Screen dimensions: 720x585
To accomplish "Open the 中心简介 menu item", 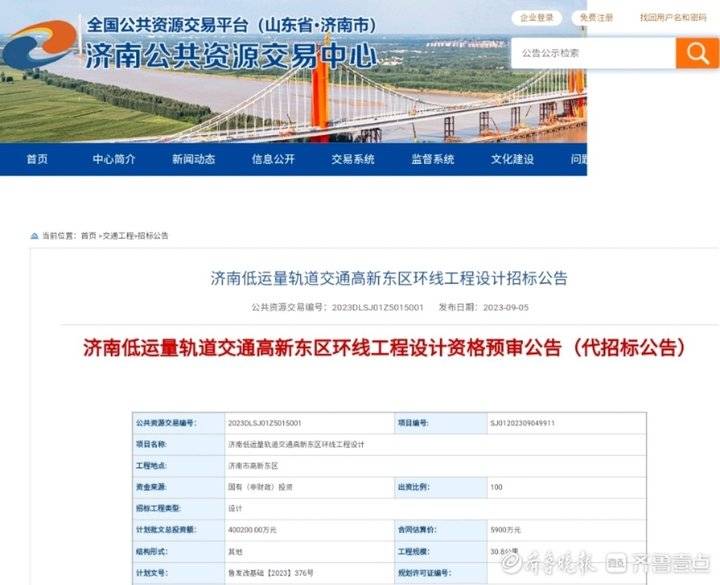I will [114, 159].
